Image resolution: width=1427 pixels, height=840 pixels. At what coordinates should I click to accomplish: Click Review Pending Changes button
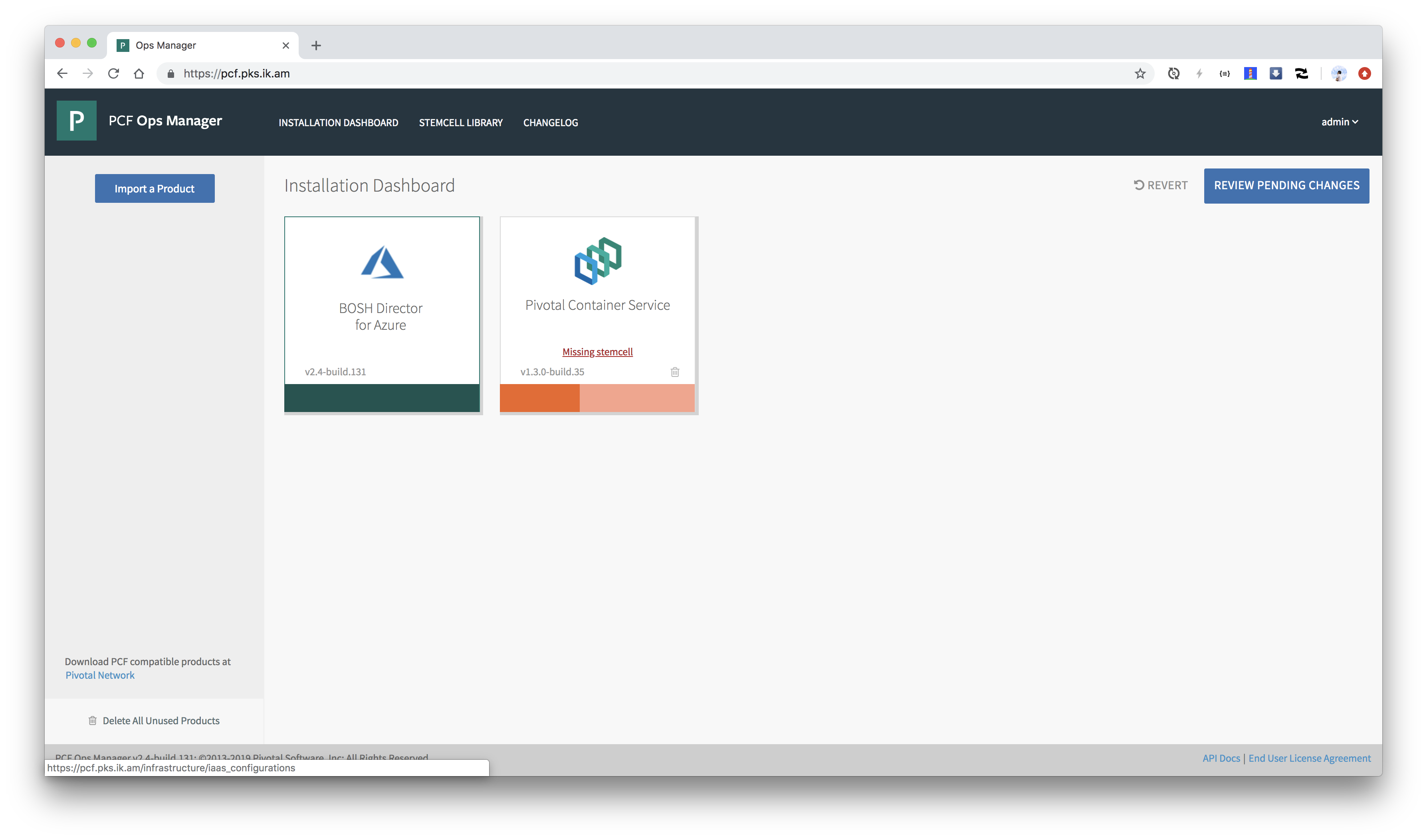1286,186
